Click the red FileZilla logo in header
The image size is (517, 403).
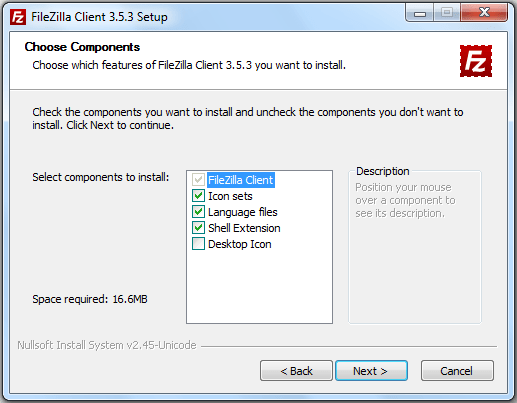[476, 61]
